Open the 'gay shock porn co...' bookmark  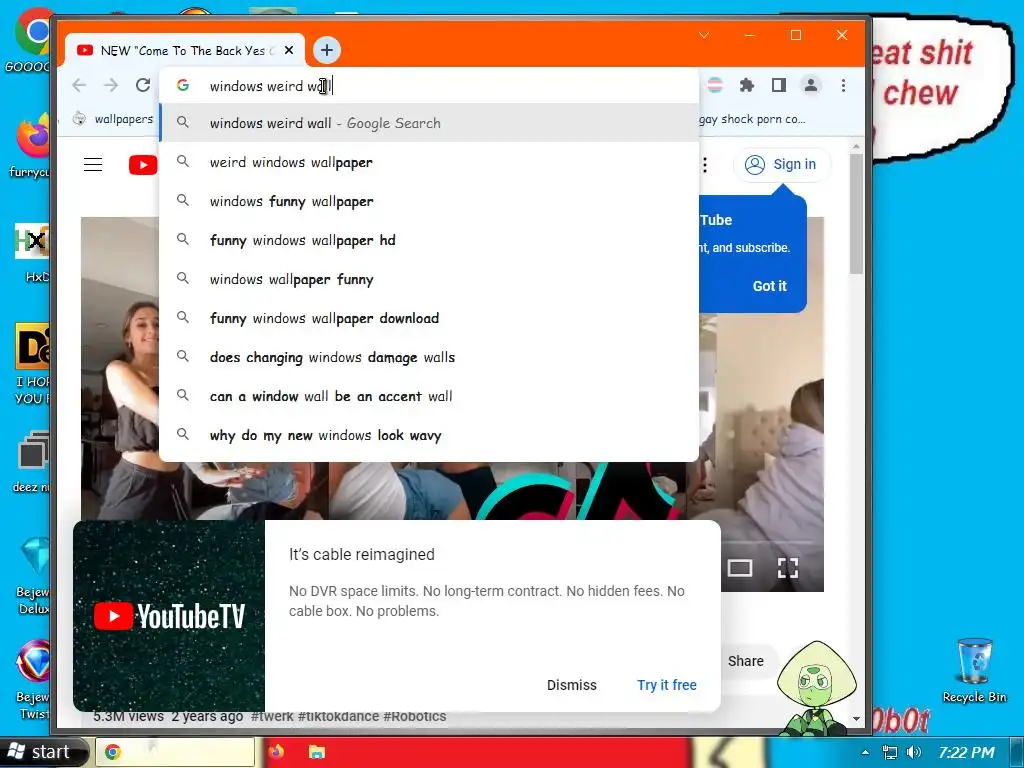point(752,119)
